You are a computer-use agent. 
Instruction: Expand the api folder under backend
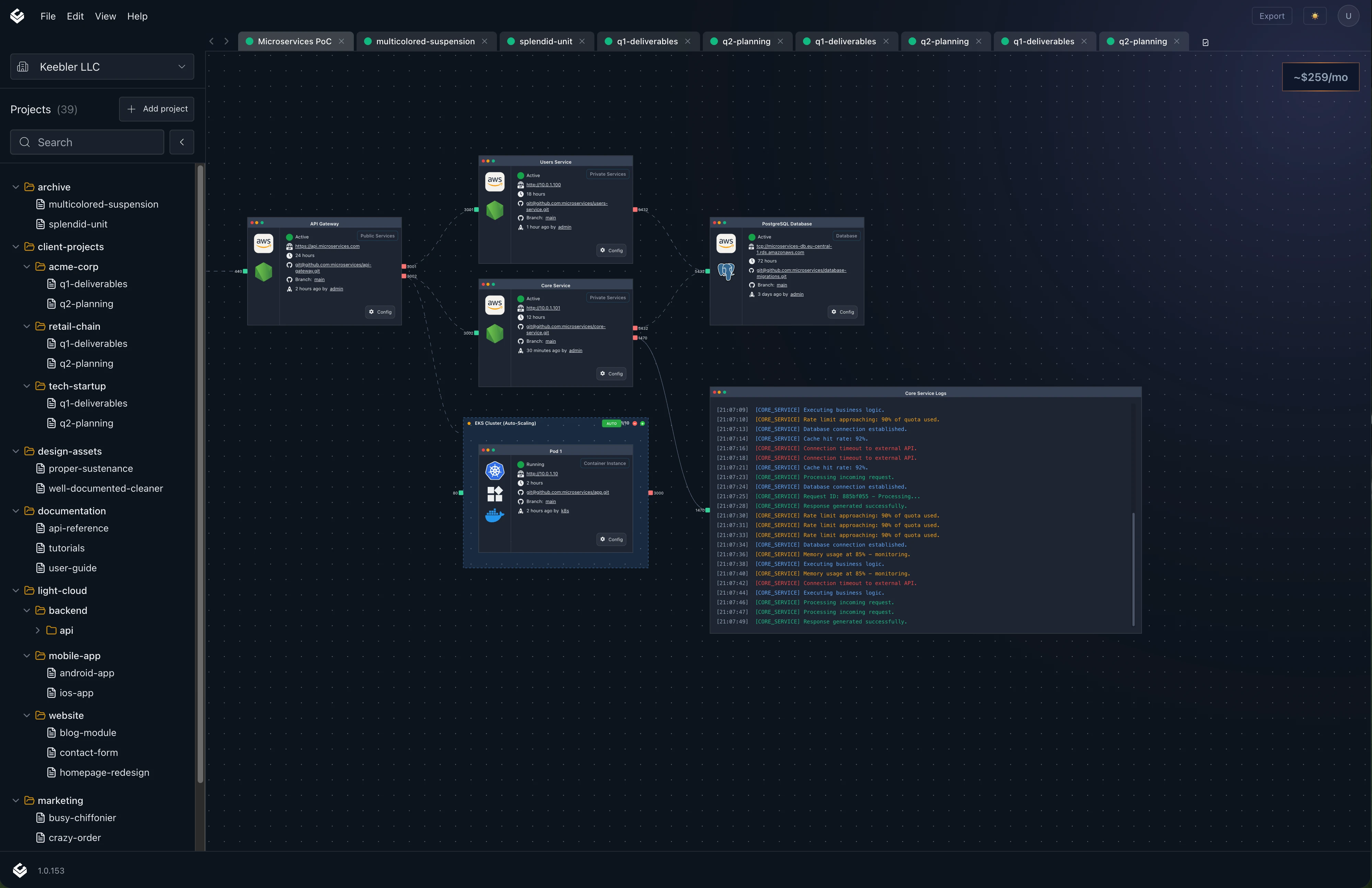[x=37, y=630]
